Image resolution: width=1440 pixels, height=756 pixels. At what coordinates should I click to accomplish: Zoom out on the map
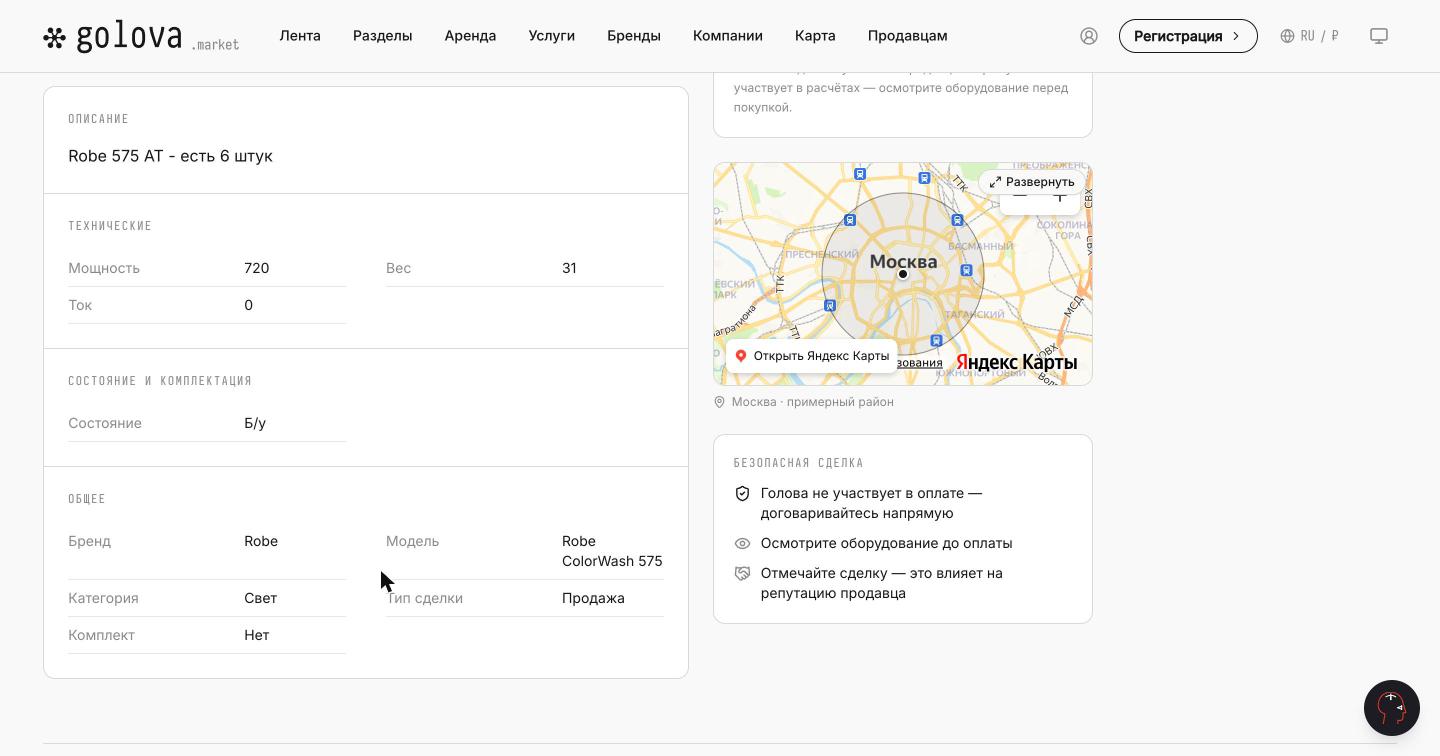[x=1020, y=198]
